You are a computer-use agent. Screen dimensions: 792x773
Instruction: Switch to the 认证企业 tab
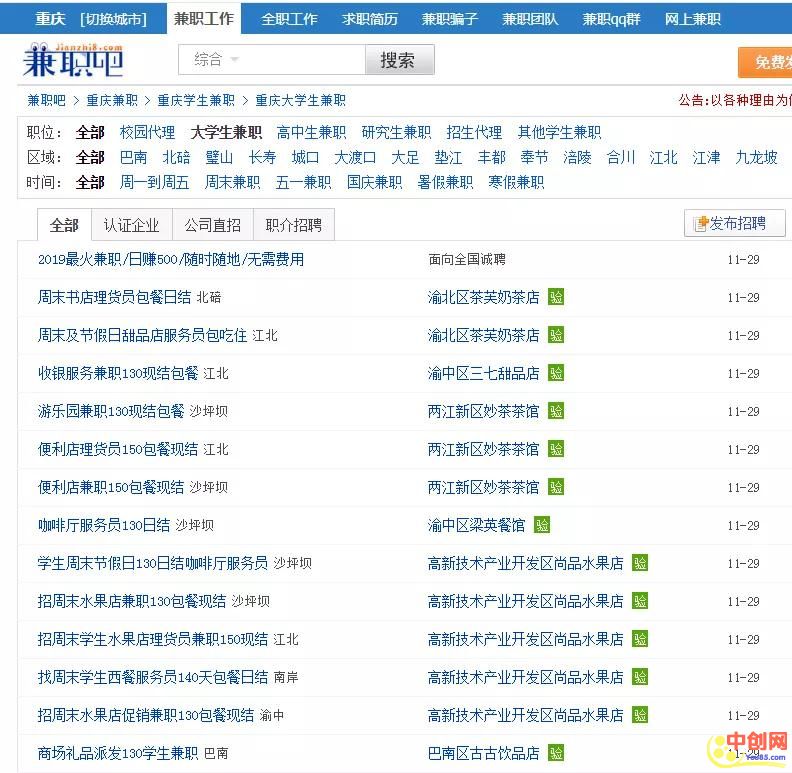[131, 225]
